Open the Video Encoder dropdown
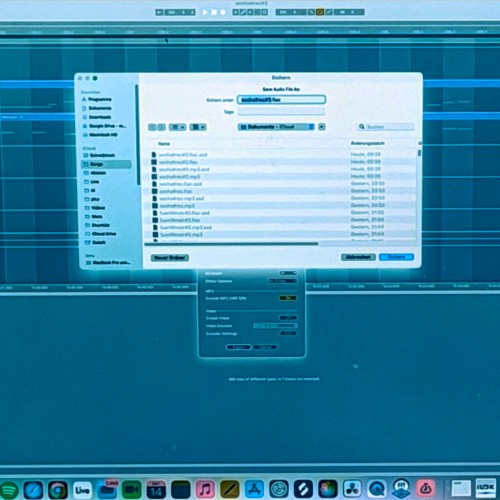 275,326
